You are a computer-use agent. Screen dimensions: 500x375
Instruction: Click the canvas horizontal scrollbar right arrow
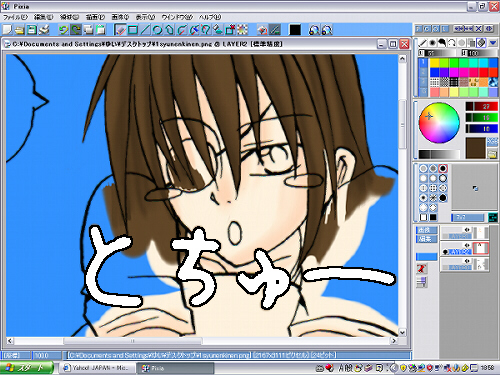pos(394,341)
